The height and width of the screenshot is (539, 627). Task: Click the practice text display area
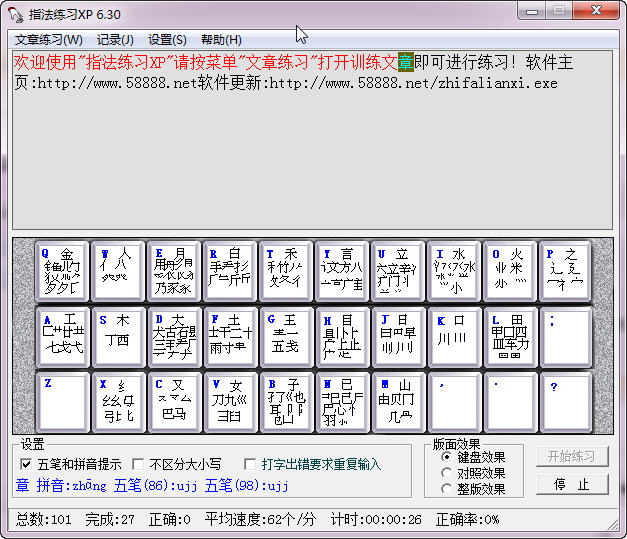[312, 140]
